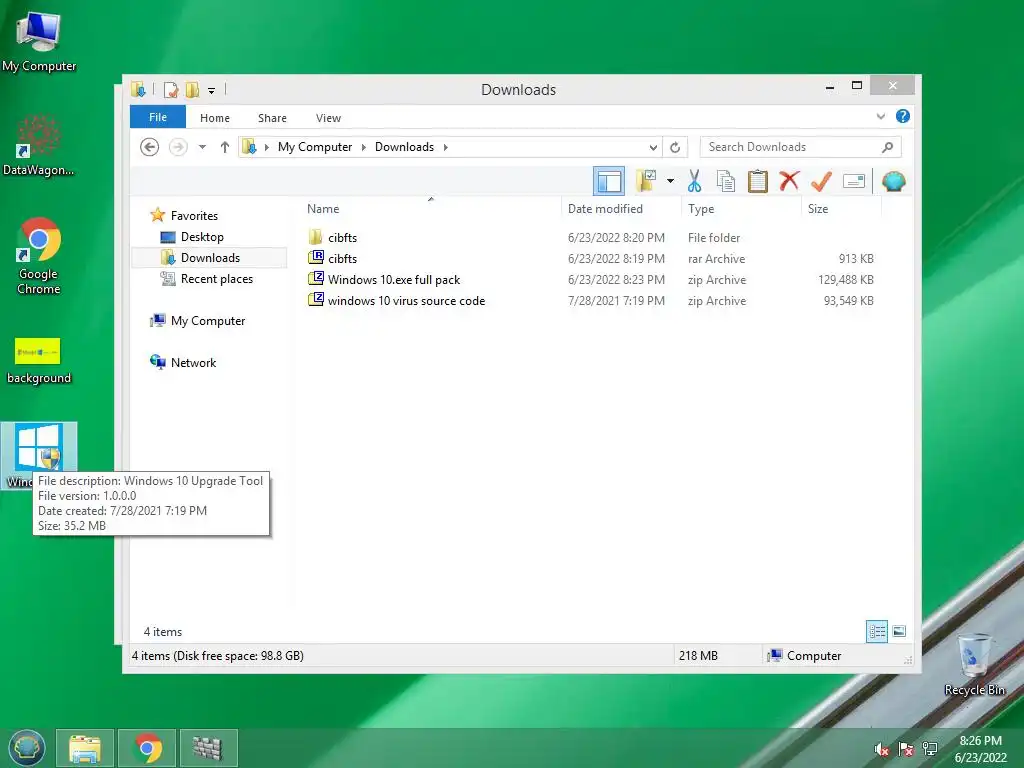Open the quick access toolbar dropdown
The height and width of the screenshot is (768, 1024).
(x=211, y=90)
